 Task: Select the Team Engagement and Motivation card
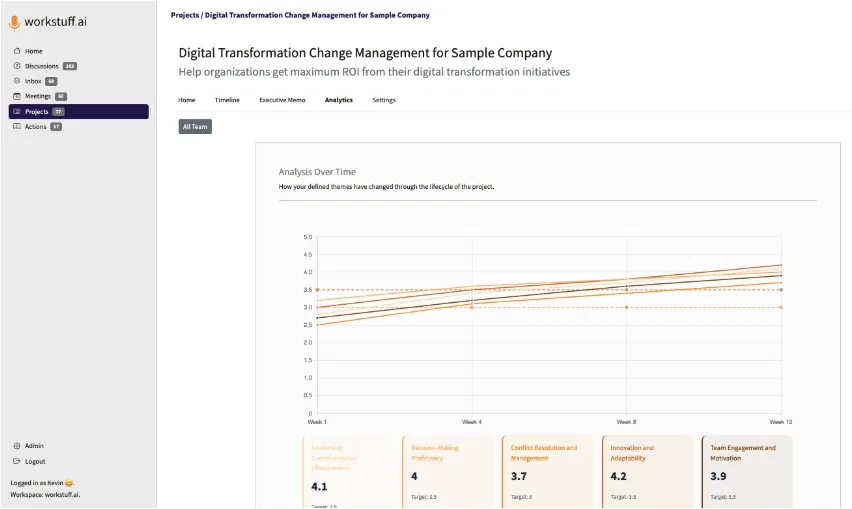click(x=747, y=471)
